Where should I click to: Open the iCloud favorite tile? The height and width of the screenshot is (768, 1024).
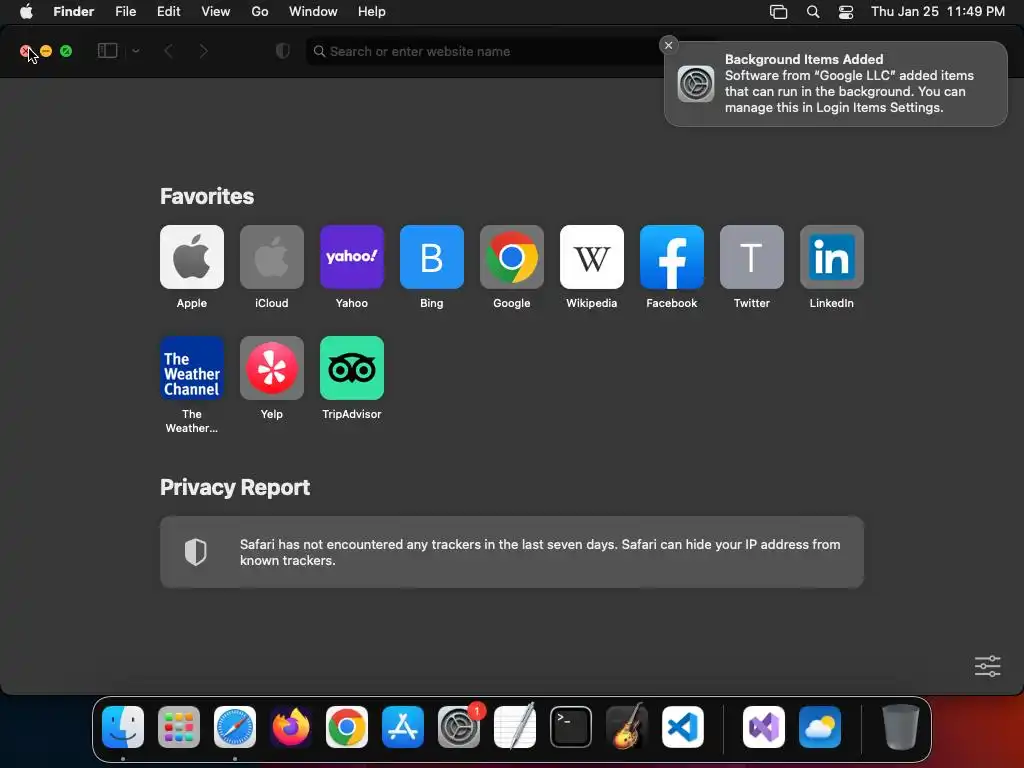[272, 257]
